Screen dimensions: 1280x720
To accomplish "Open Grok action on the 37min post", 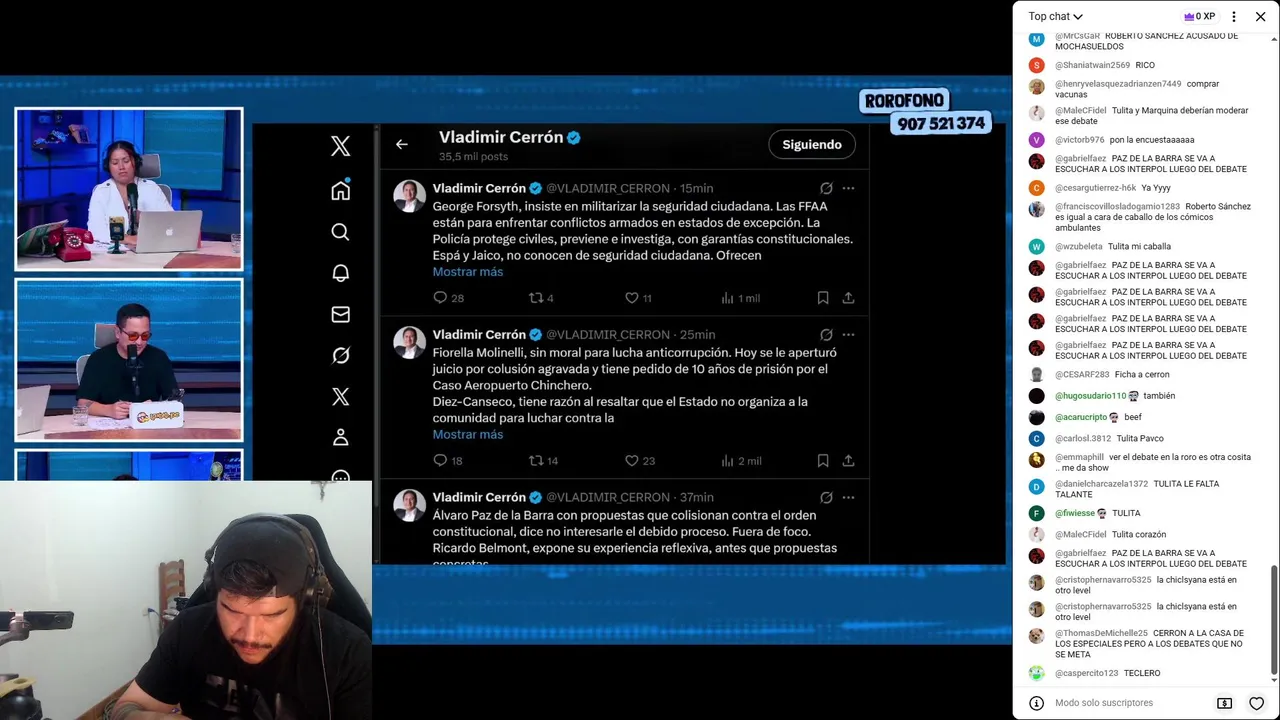I will click(826, 497).
